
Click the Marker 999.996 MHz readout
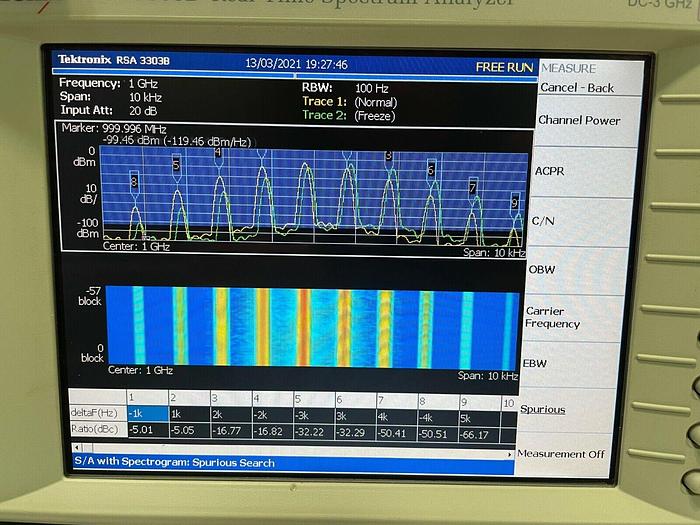pyautogui.click(x=114, y=129)
